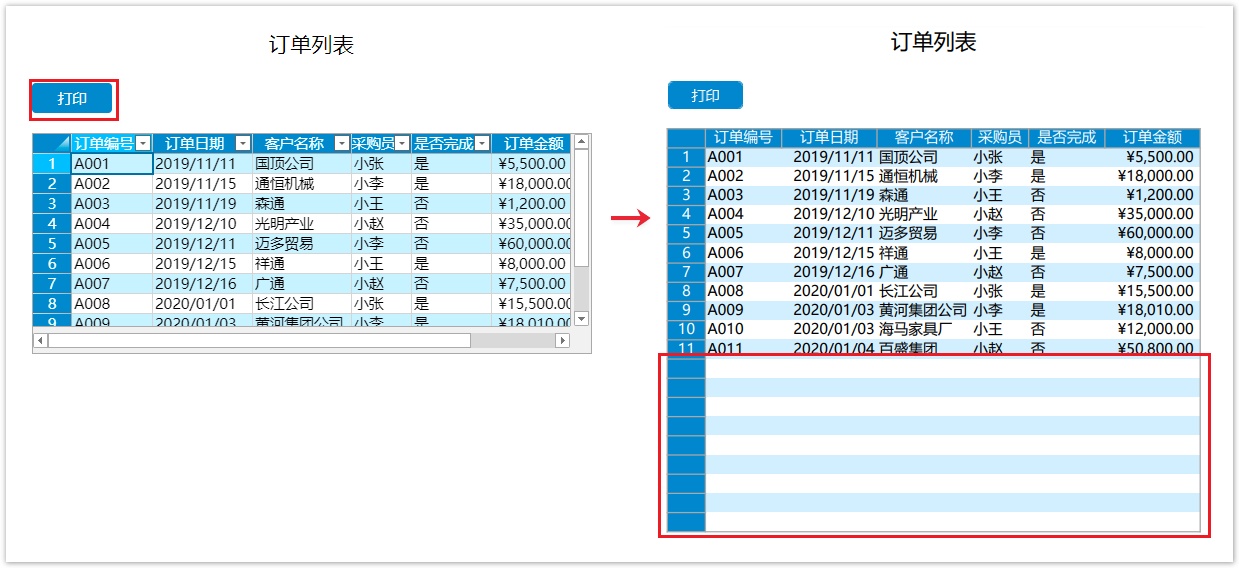Click the vertical scrollbar thumb in left table
The image size is (1239, 568).
tap(582, 205)
